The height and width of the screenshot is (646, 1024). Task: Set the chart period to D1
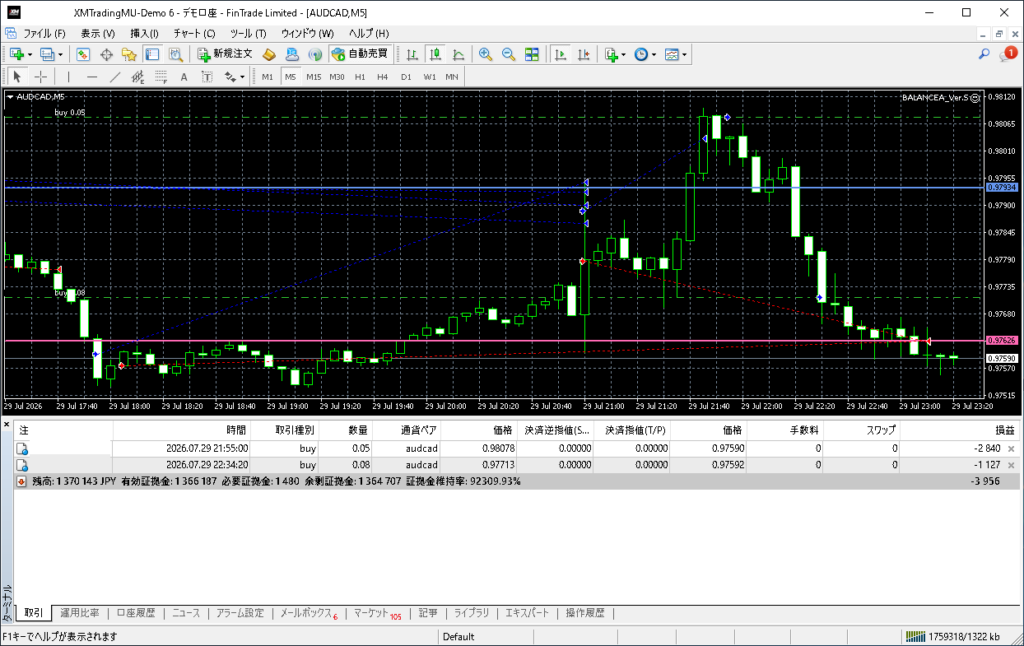coord(406,77)
